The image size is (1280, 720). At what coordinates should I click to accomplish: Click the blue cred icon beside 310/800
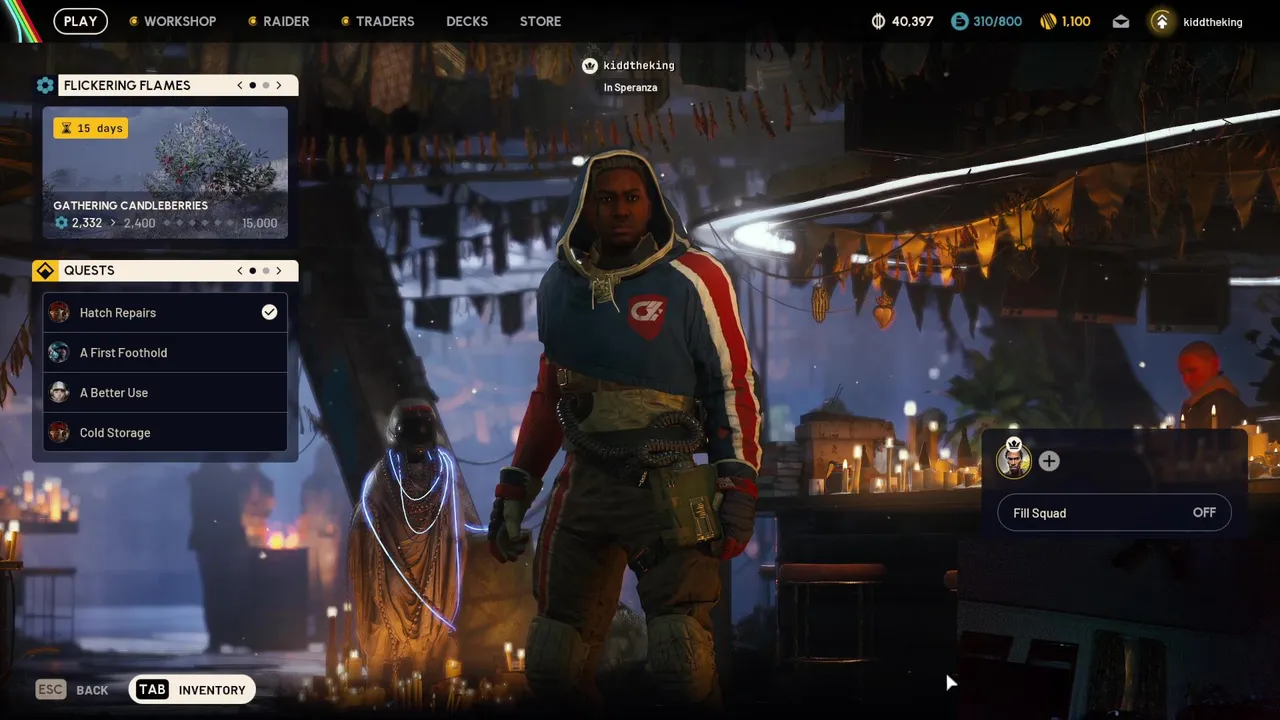960,21
